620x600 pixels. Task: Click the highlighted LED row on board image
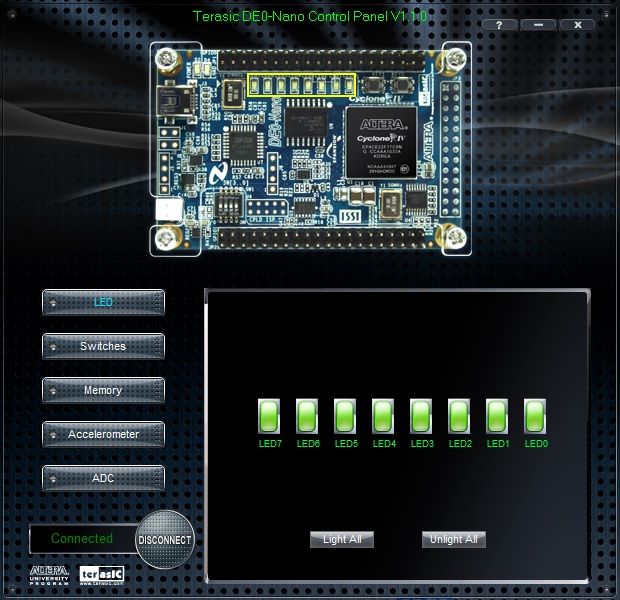(x=302, y=85)
